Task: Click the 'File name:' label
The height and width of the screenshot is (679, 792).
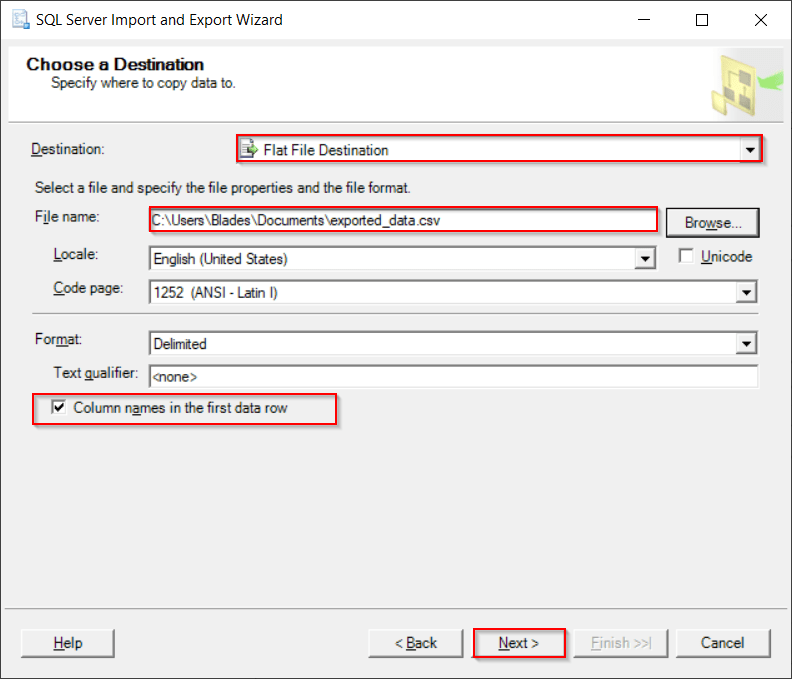Action: point(67,217)
